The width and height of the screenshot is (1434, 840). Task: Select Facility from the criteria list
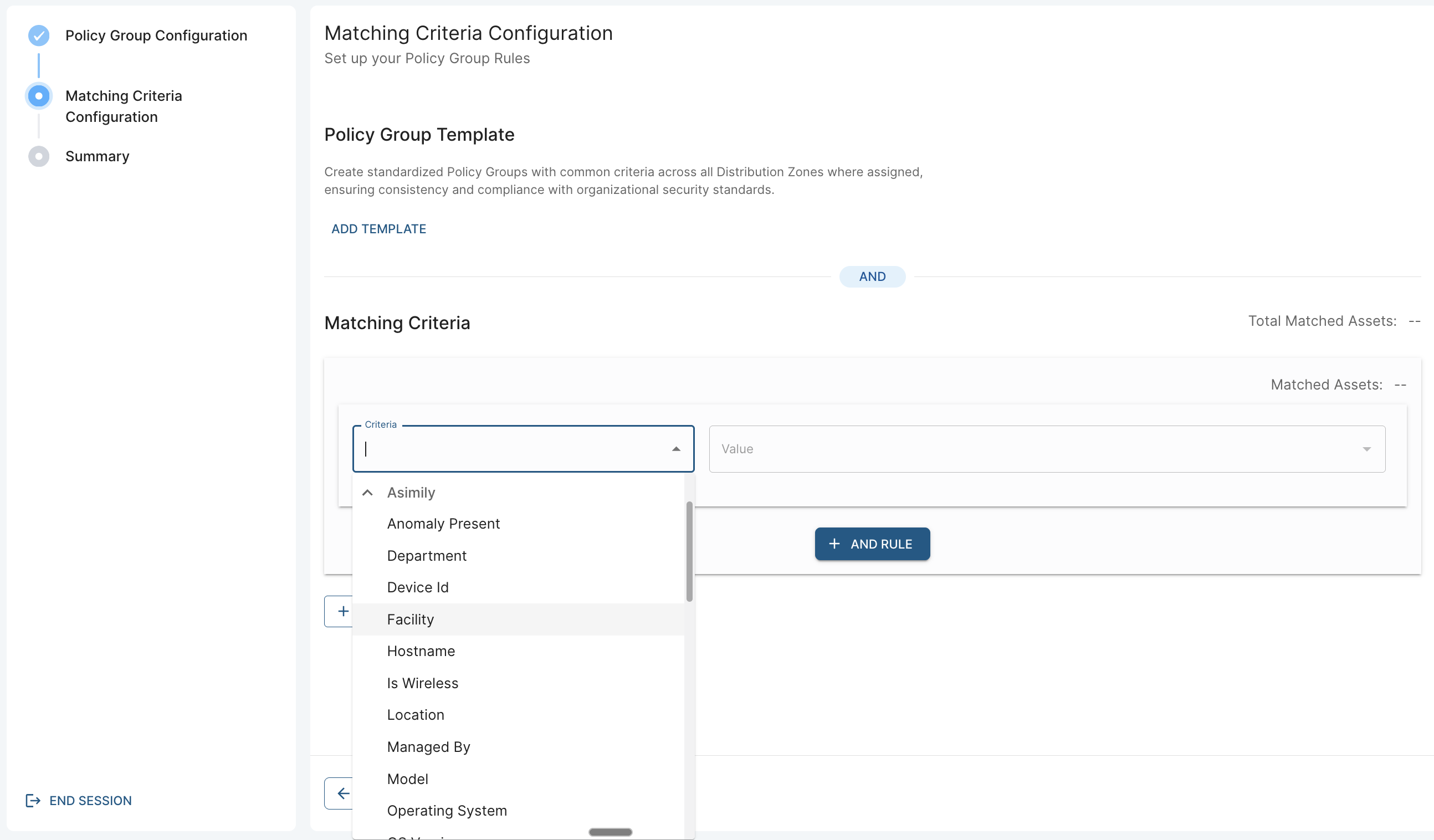[519, 619]
